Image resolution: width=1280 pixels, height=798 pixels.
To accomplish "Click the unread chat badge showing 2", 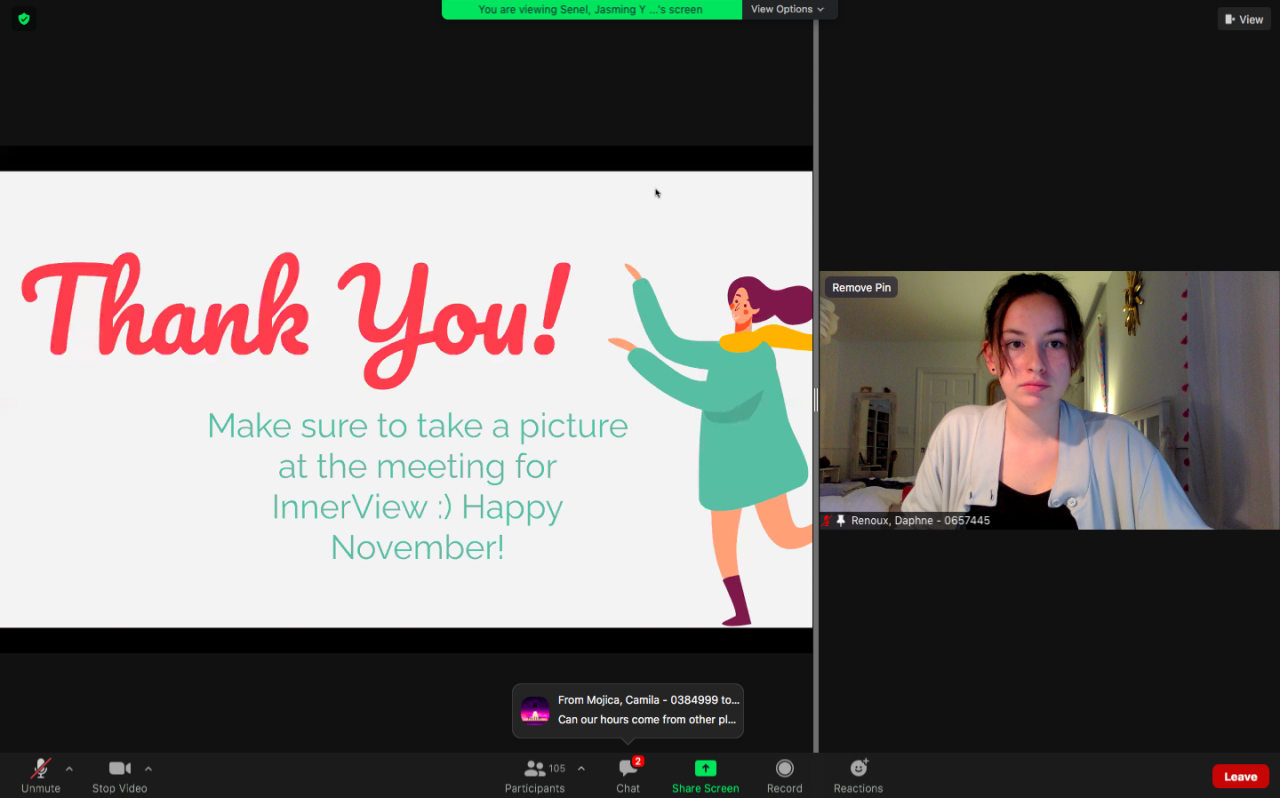I will (638, 762).
